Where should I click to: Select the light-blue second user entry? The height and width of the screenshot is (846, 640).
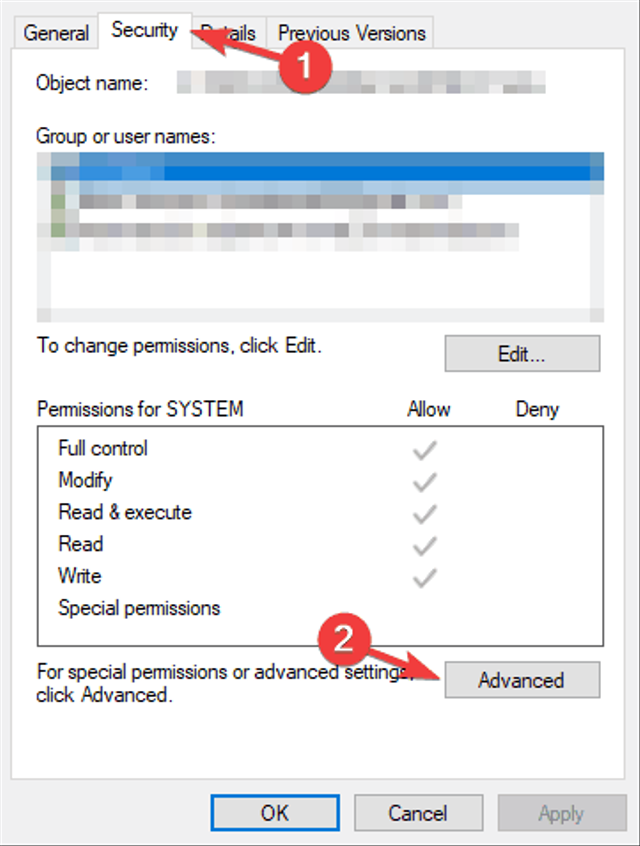tap(320, 186)
